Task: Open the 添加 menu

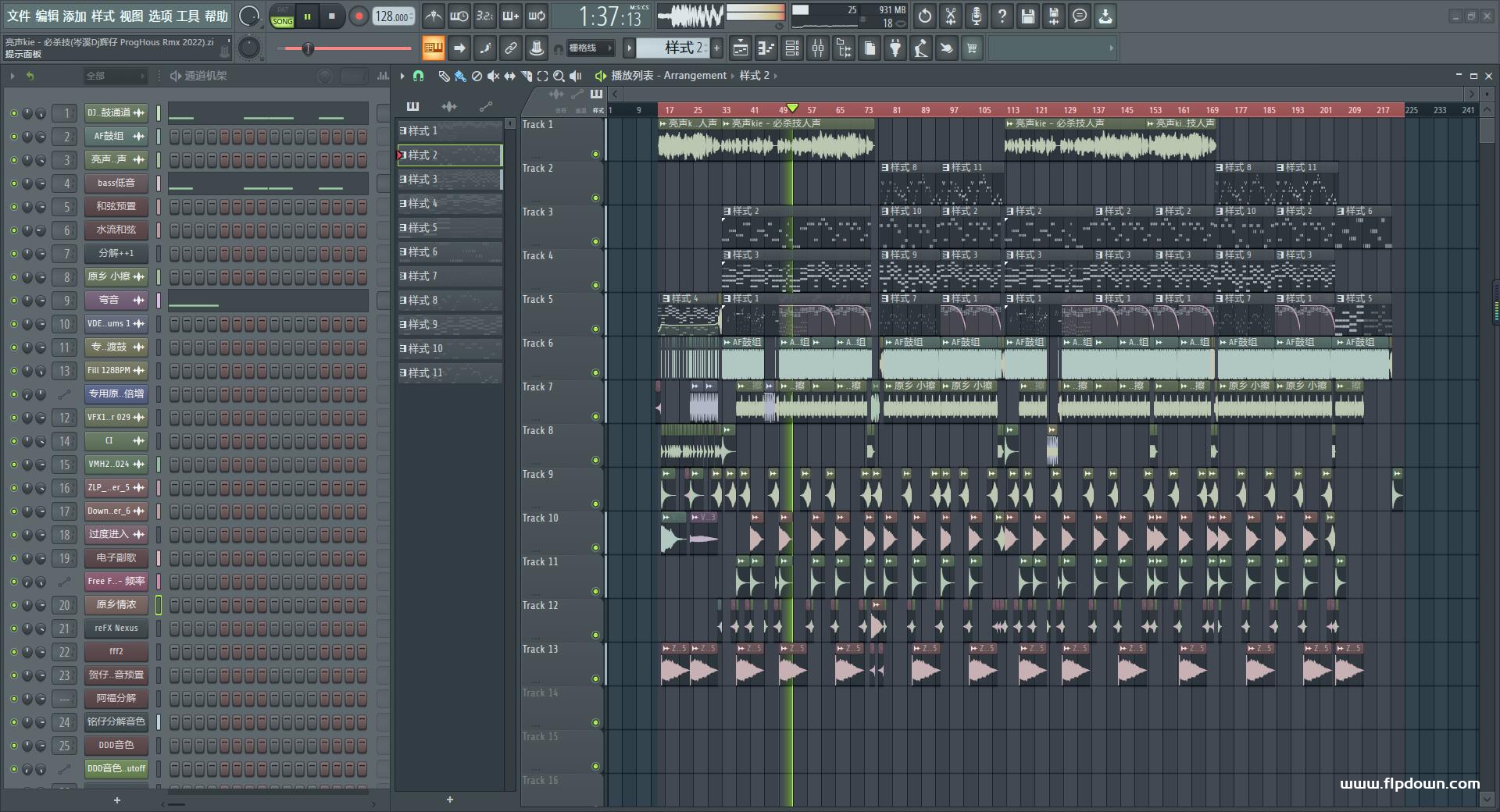Action: click(75, 16)
